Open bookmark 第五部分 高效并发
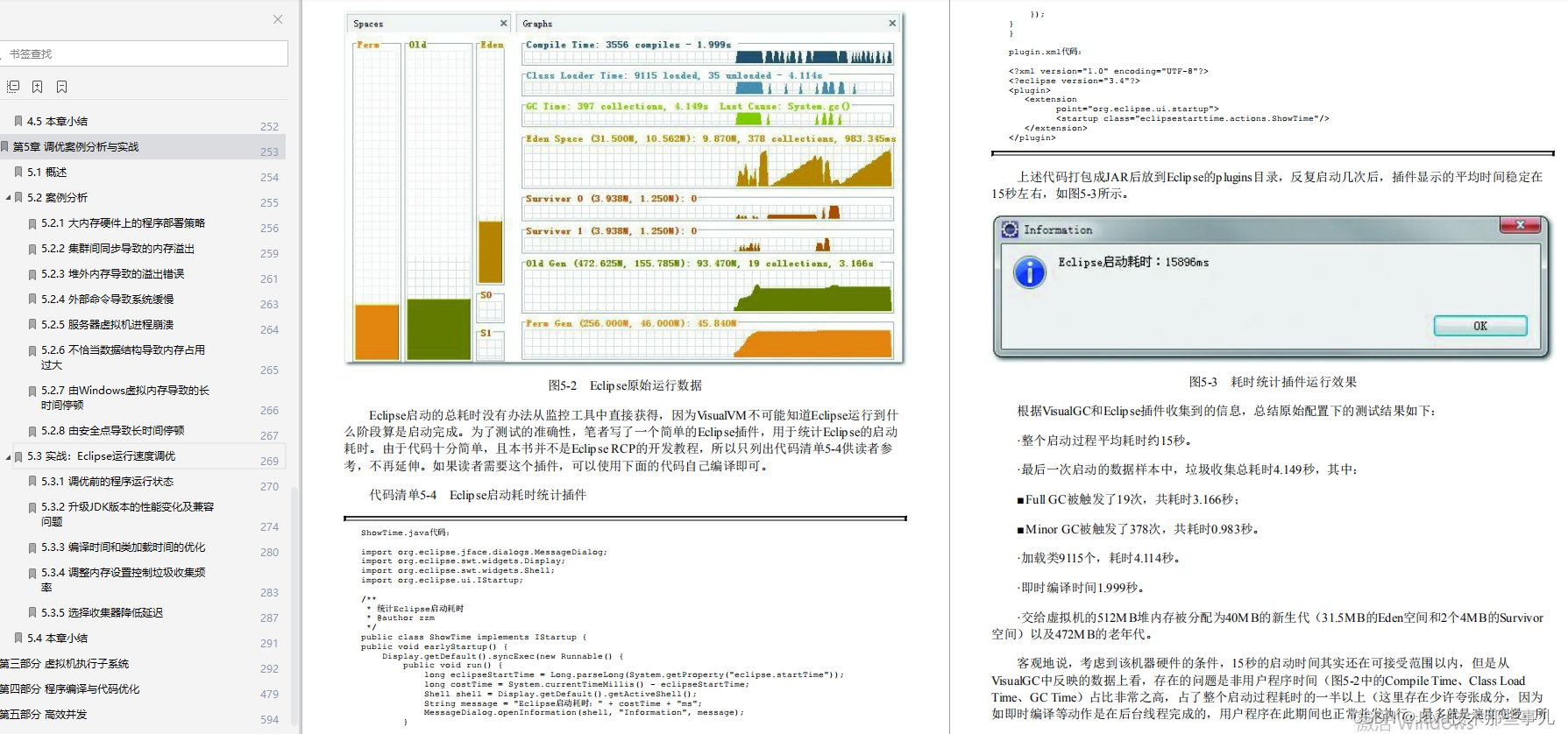Viewport: 1568px width, 734px height. [44, 715]
